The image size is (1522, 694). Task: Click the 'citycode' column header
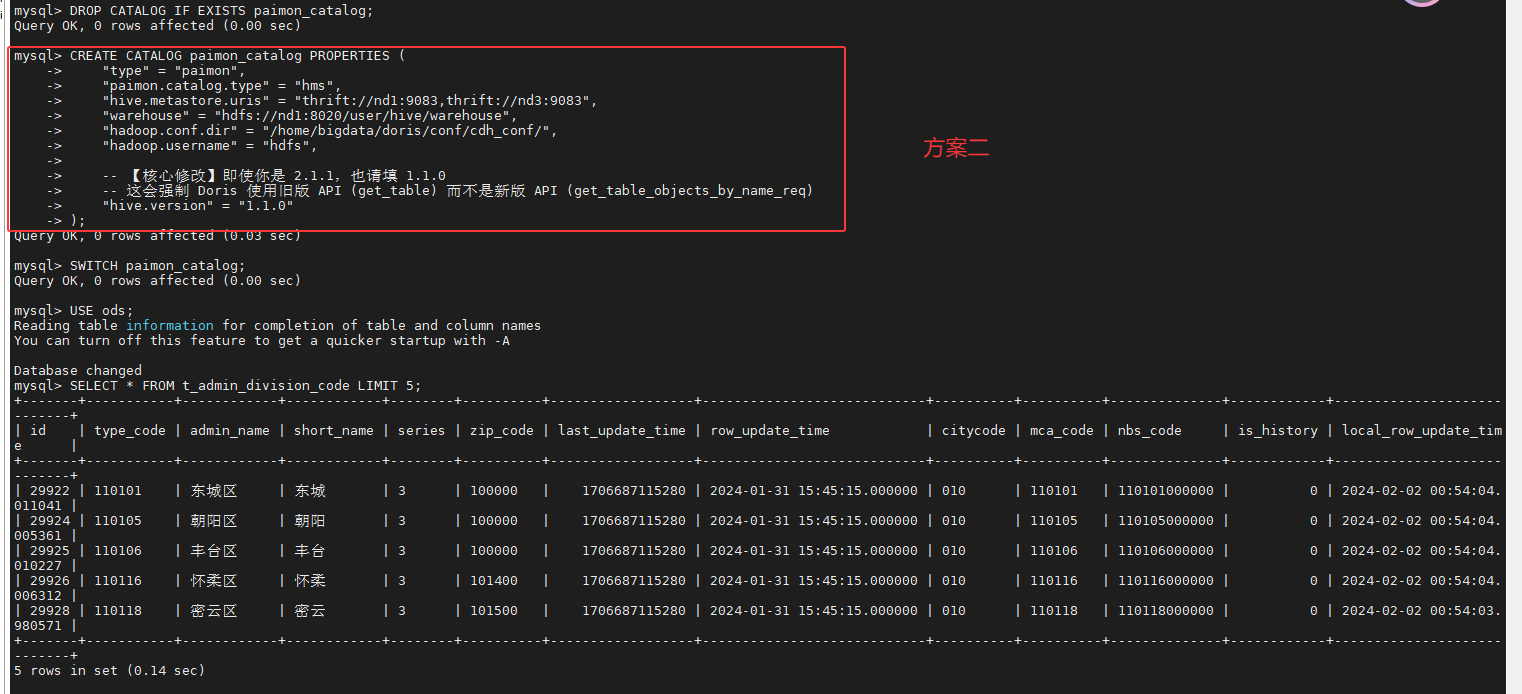coord(974,431)
